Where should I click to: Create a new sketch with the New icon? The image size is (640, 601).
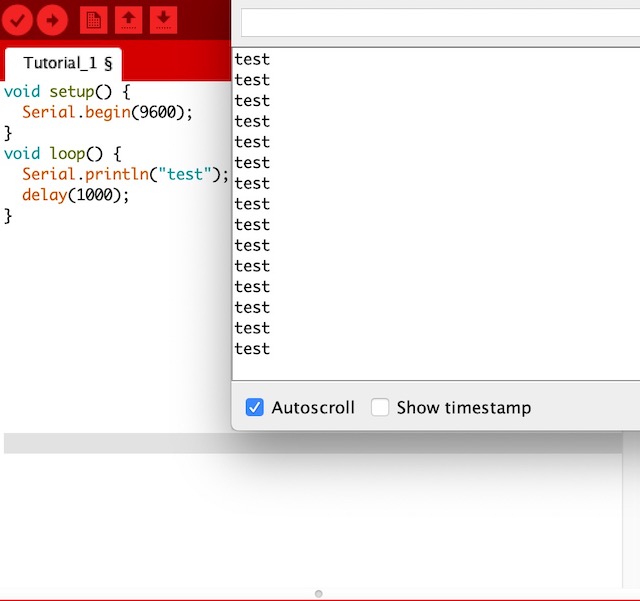[93, 20]
